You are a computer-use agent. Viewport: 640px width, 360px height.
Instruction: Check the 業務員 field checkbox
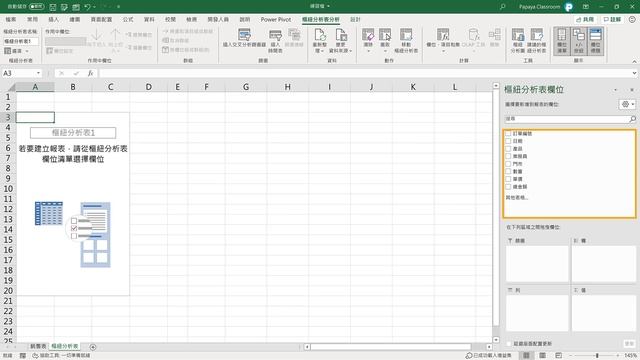click(508, 156)
